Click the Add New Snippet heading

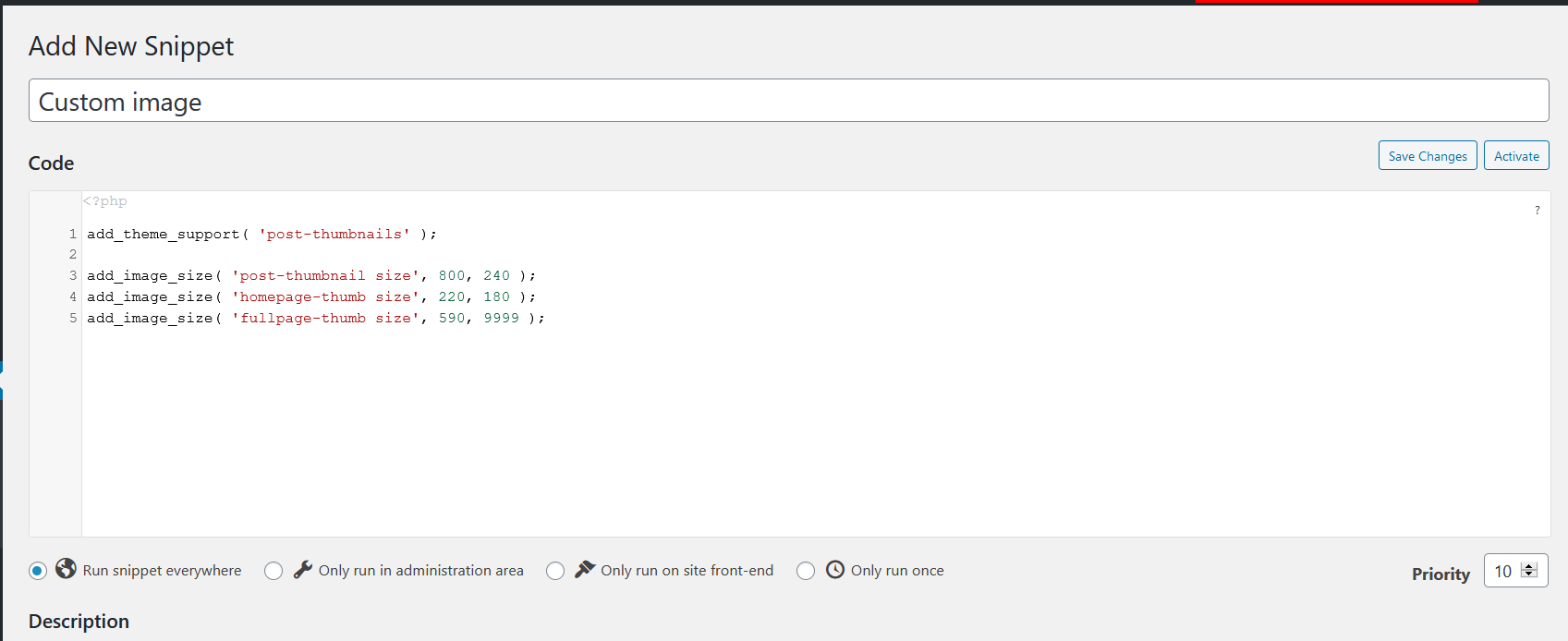point(131,46)
